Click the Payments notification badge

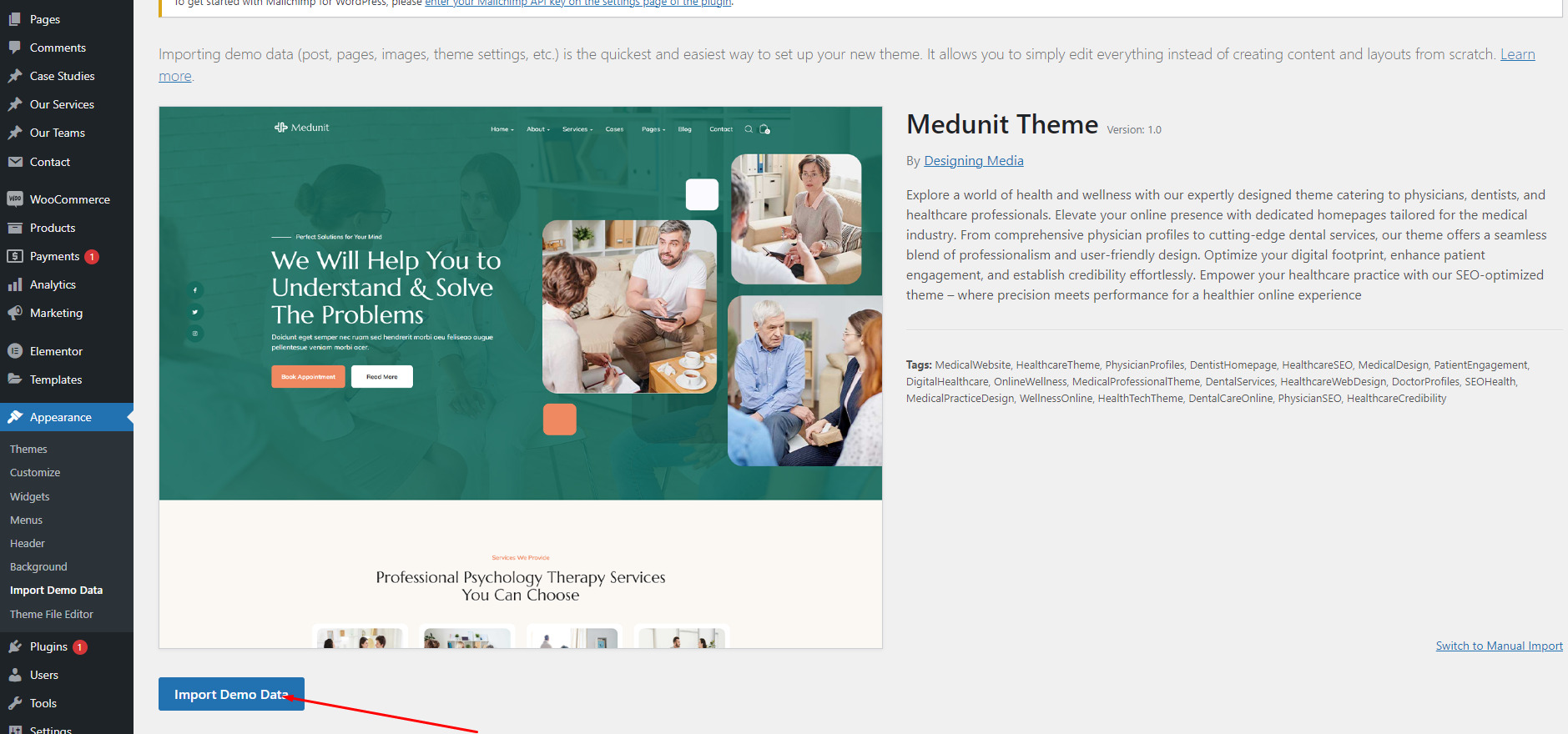point(92,257)
